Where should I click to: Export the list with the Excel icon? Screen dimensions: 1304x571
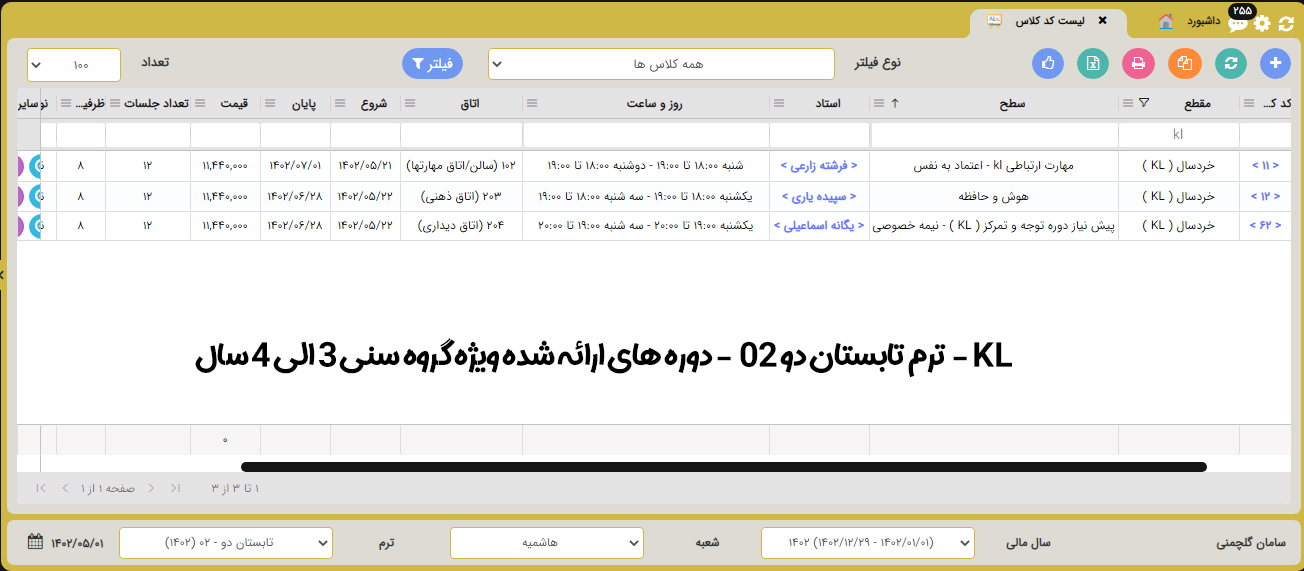(1093, 63)
